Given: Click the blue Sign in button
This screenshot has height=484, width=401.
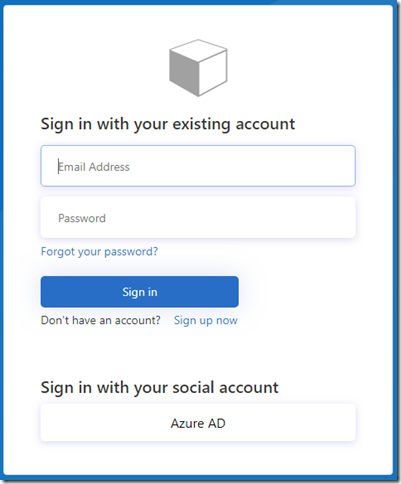Looking at the screenshot, I should click(x=140, y=292).
